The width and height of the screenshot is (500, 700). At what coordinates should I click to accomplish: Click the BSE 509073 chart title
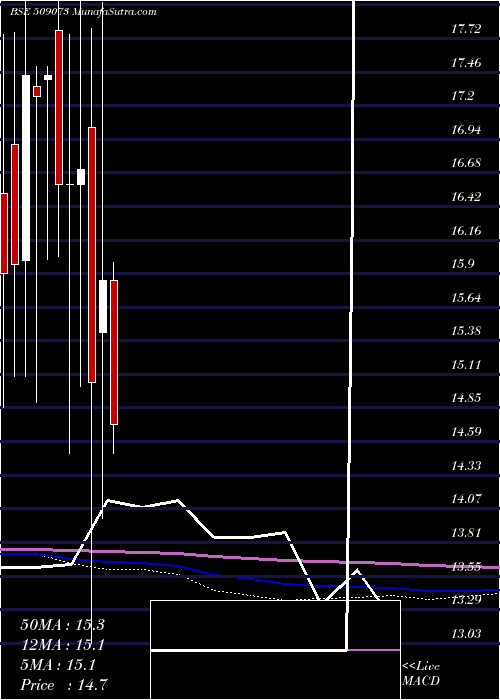click(83, 12)
